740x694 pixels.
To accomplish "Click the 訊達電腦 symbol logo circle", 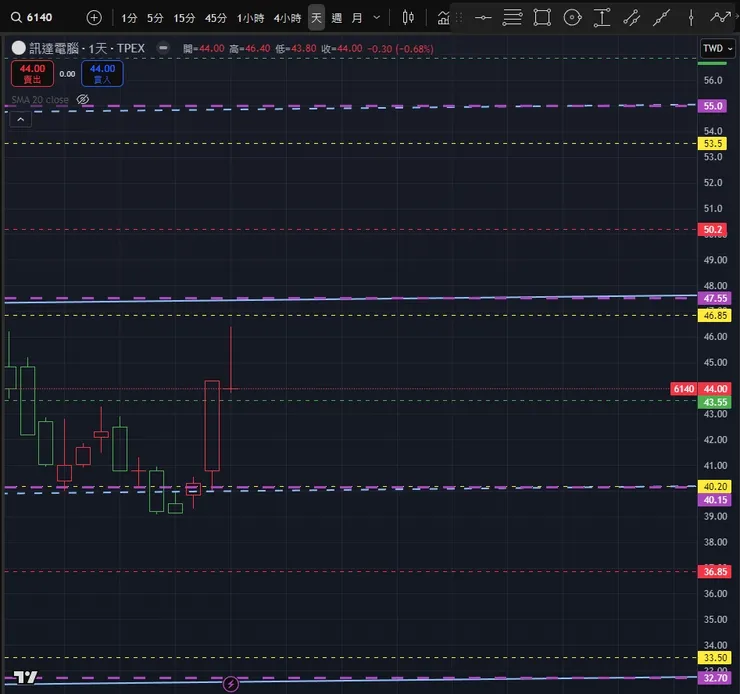I will point(18,48).
